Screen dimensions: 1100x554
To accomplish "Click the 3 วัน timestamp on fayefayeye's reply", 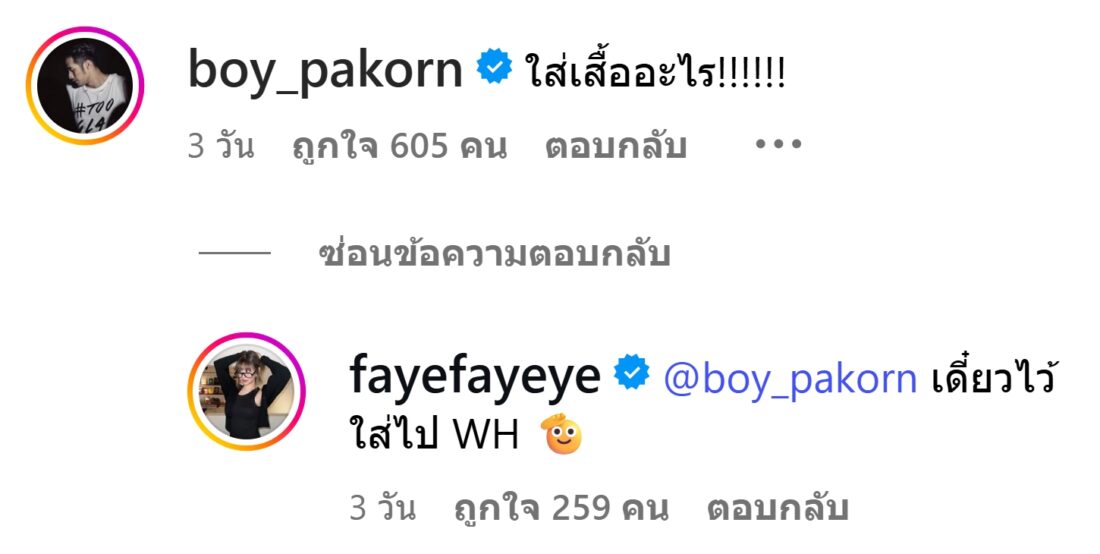I will click(x=383, y=508).
